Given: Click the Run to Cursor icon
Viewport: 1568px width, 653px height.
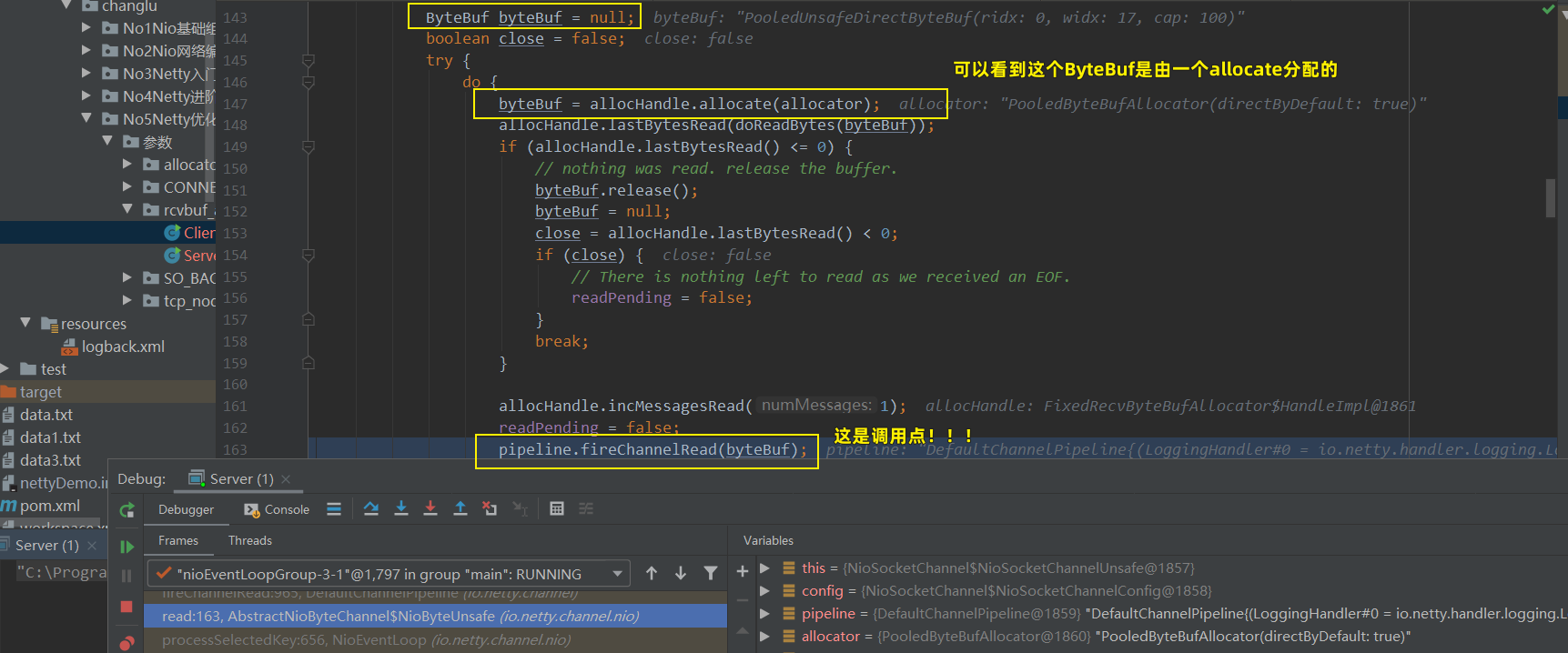Looking at the screenshot, I should click(x=520, y=509).
